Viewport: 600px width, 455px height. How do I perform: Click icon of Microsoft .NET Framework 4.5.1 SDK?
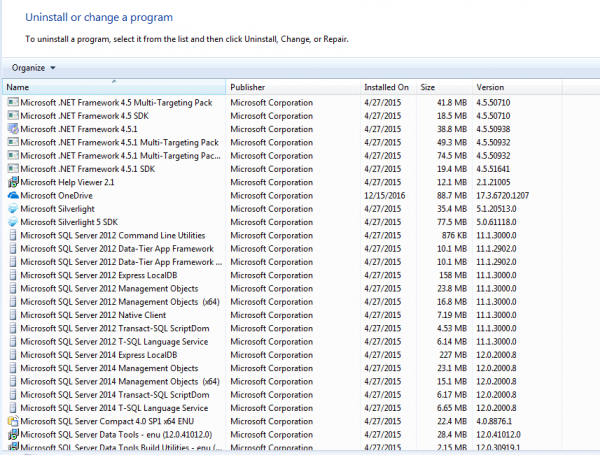pyautogui.click(x=13, y=169)
